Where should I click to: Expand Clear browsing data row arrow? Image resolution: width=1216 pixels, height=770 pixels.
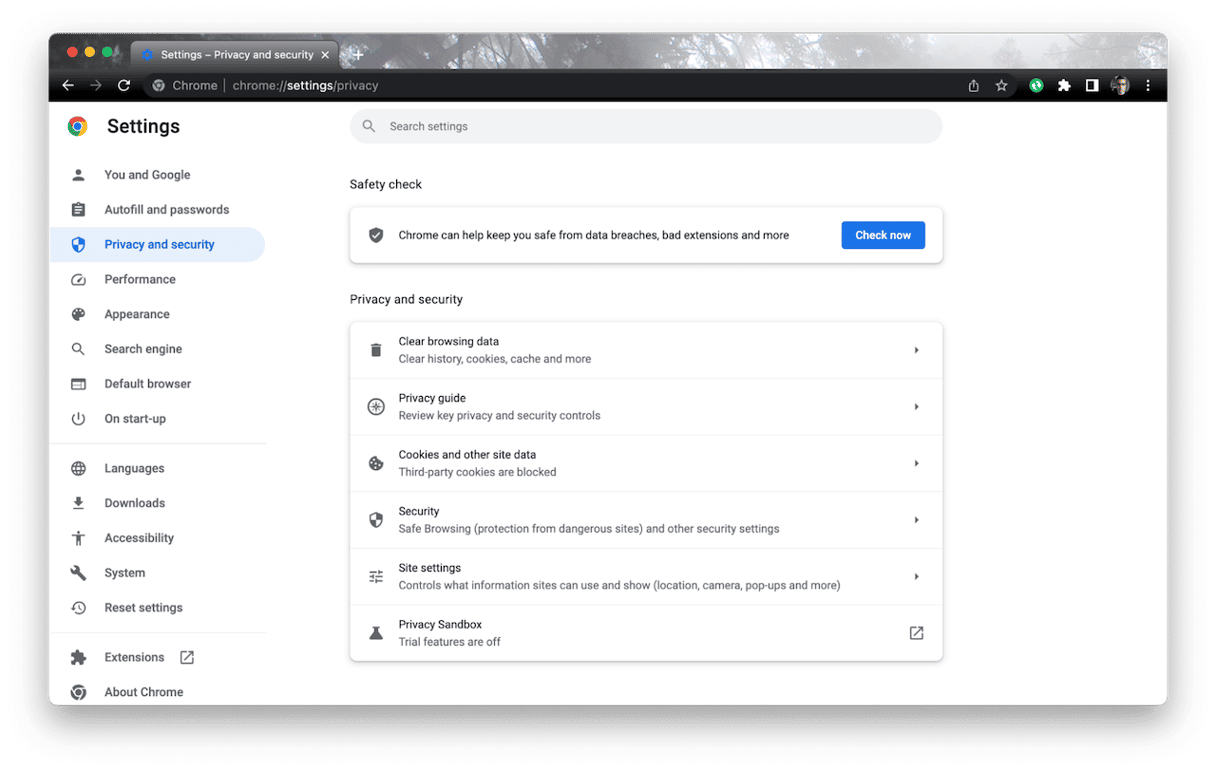pos(916,350)
